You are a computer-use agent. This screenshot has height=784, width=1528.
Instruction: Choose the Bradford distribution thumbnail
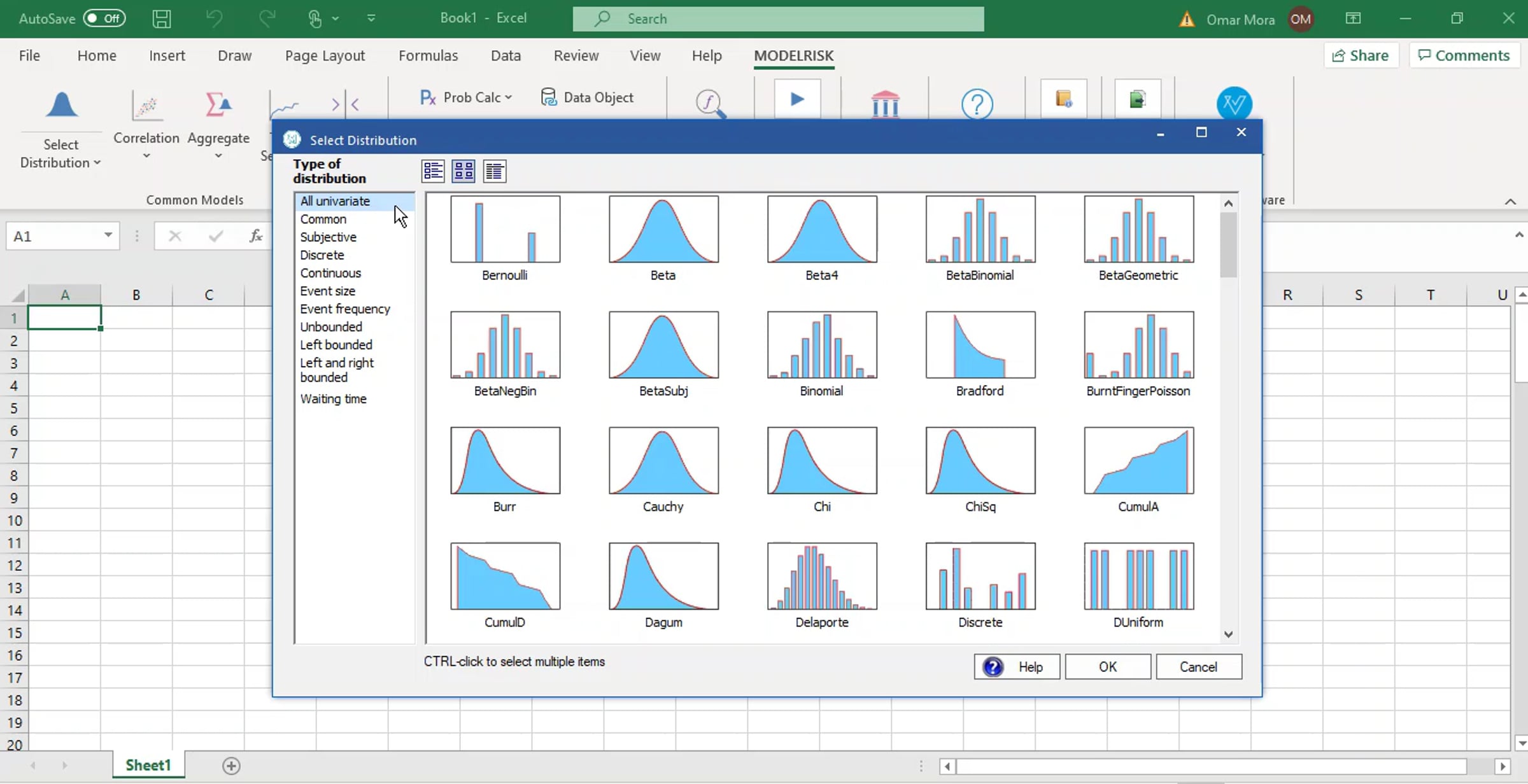(980, 346)
